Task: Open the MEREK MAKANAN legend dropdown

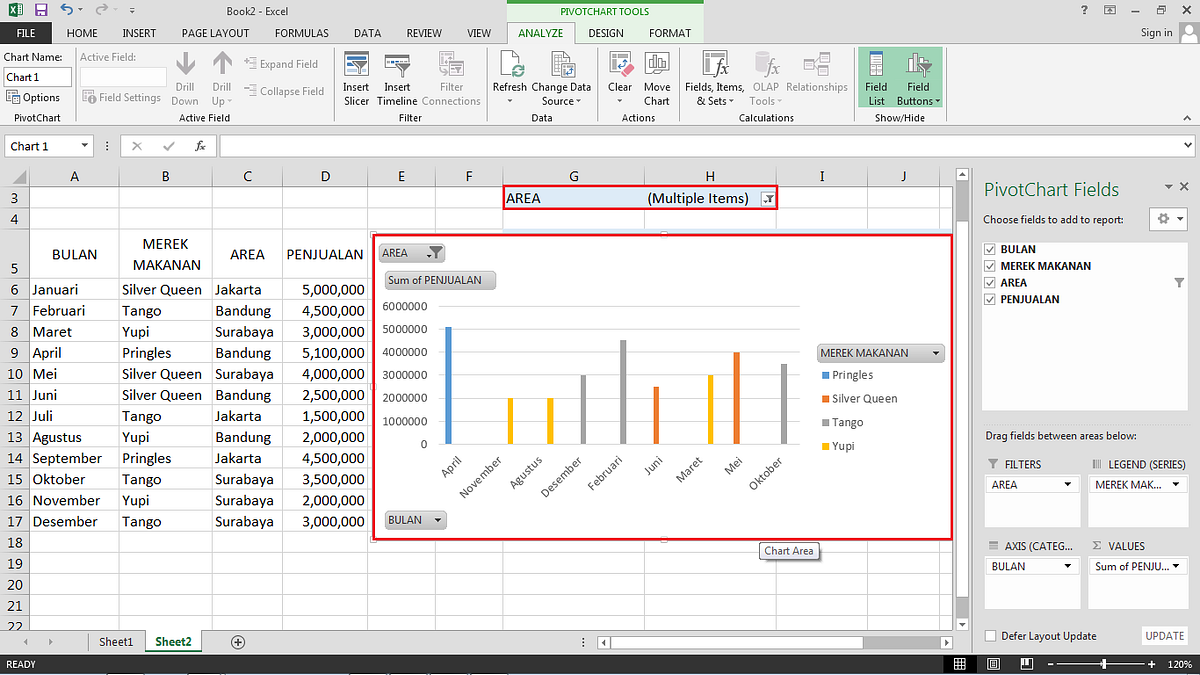Action: [934, 352]
